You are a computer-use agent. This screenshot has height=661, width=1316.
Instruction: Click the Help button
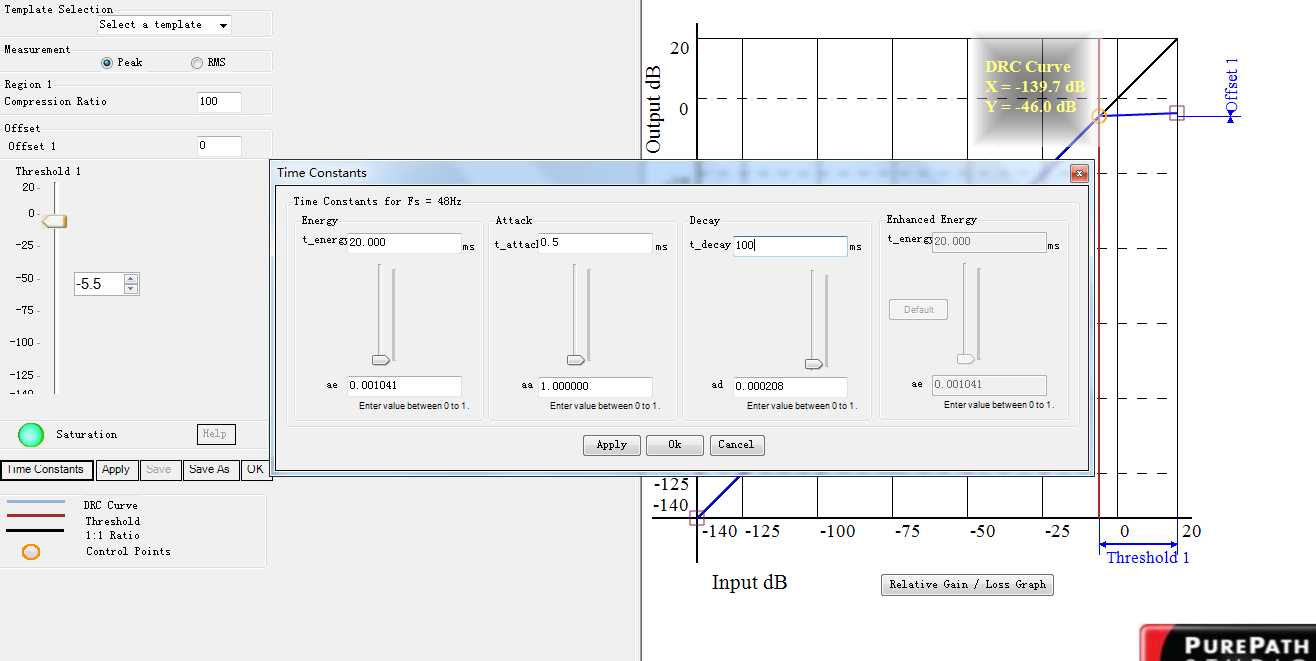point(216,434)
